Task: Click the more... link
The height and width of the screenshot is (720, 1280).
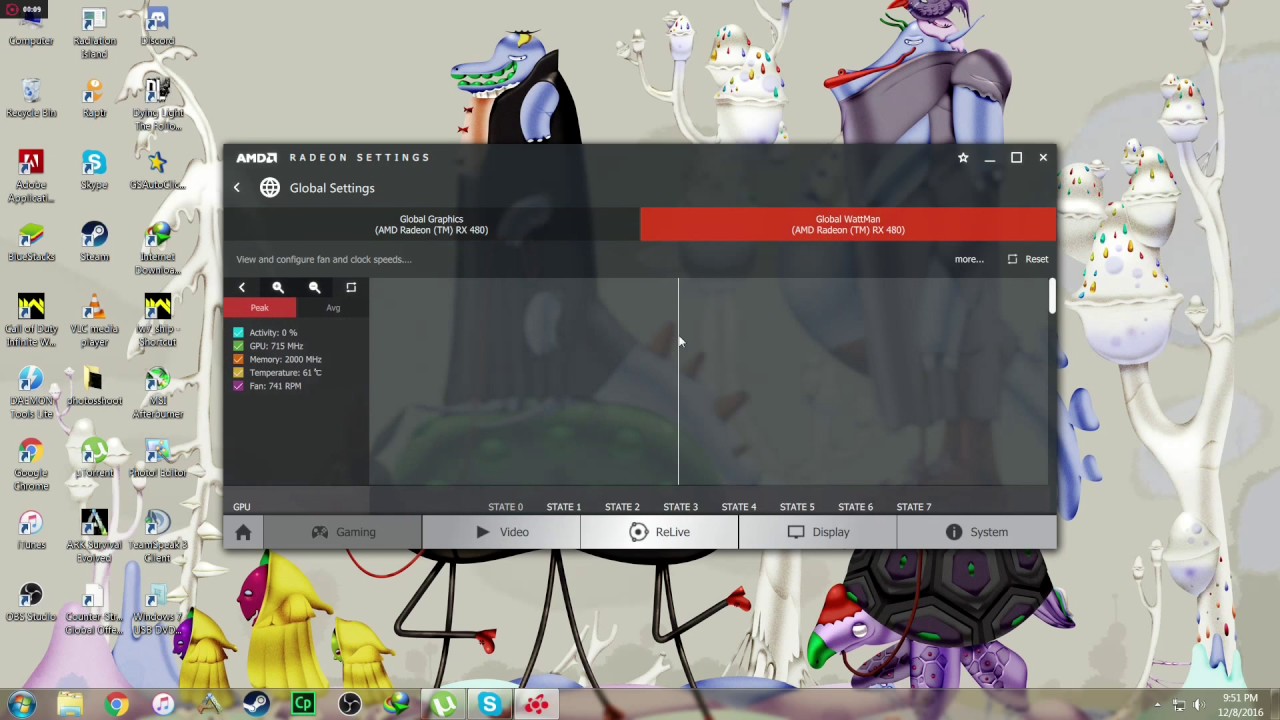Action: pos(969,259)
